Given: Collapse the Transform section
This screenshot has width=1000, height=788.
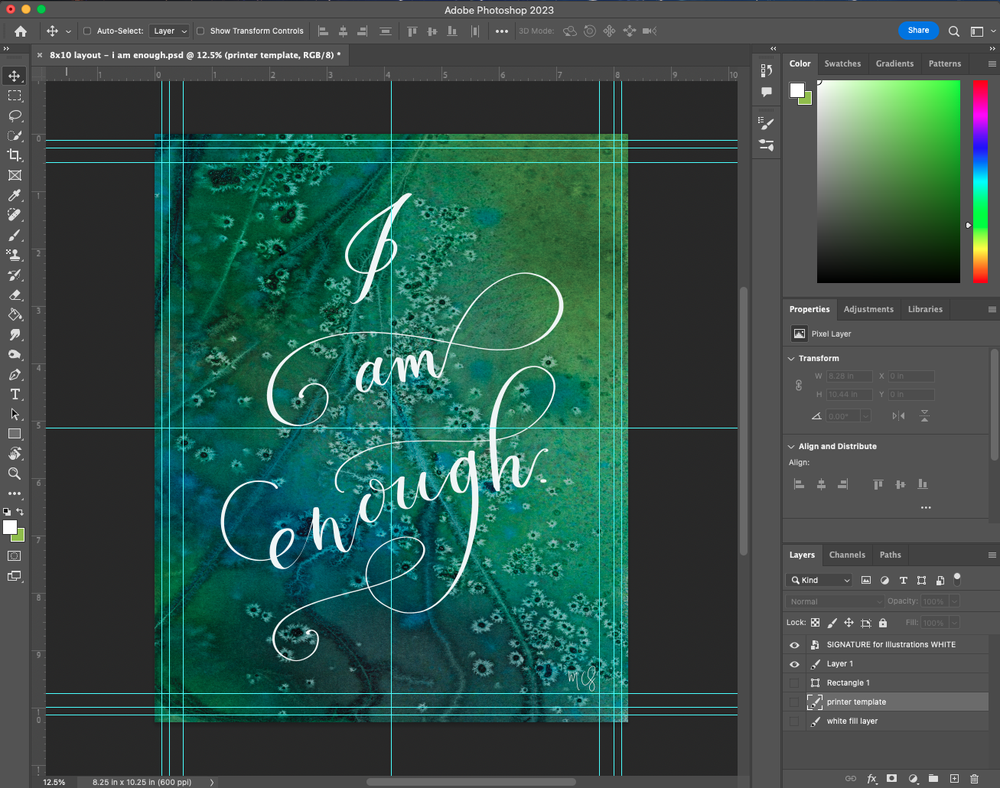Looking at the screenshot, I should pyautogui.click(x=792, y=358).
